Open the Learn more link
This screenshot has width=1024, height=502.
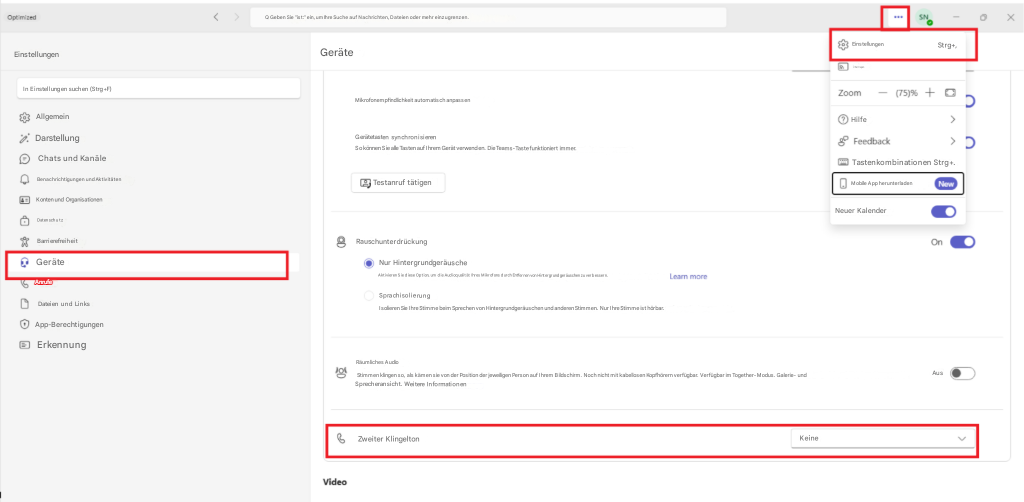pyautogui.click(x=688, y=277)
